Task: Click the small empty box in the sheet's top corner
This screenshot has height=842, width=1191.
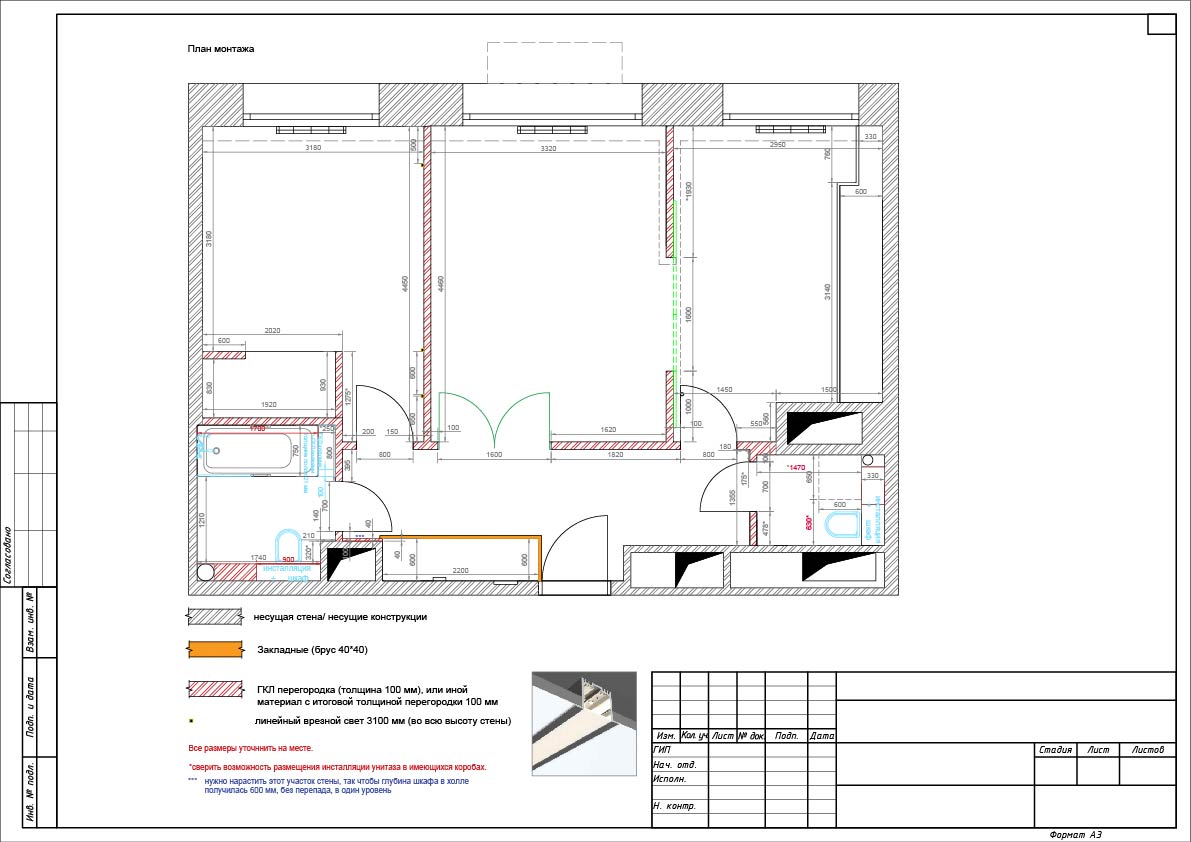Action: (1161, 24)
